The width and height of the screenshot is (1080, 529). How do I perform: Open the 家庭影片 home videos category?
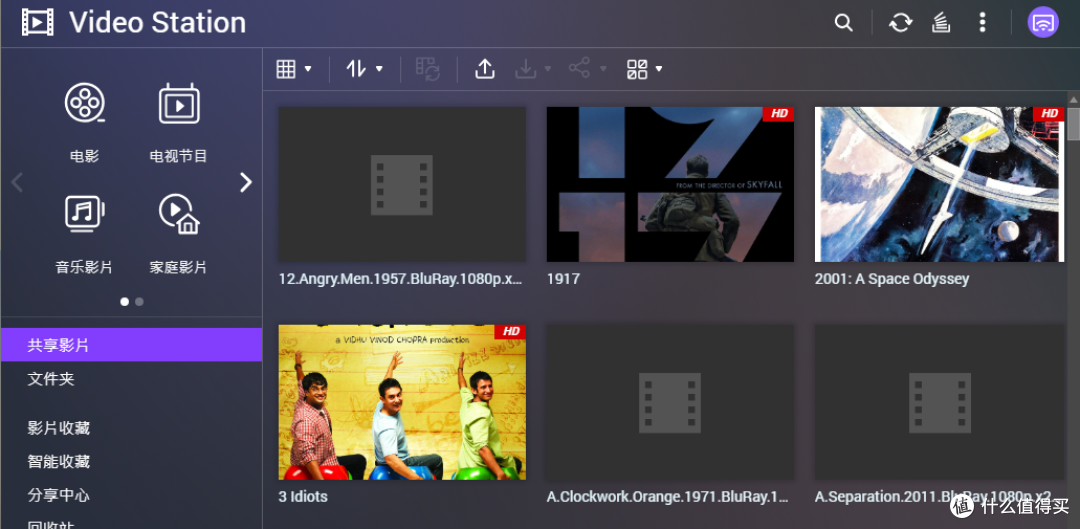point(179,231)
